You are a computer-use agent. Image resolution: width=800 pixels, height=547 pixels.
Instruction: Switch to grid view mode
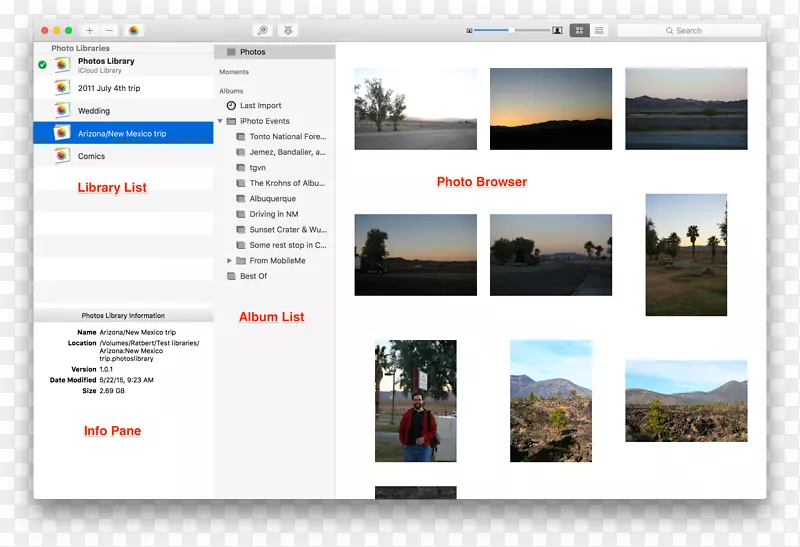coord(579,31)
